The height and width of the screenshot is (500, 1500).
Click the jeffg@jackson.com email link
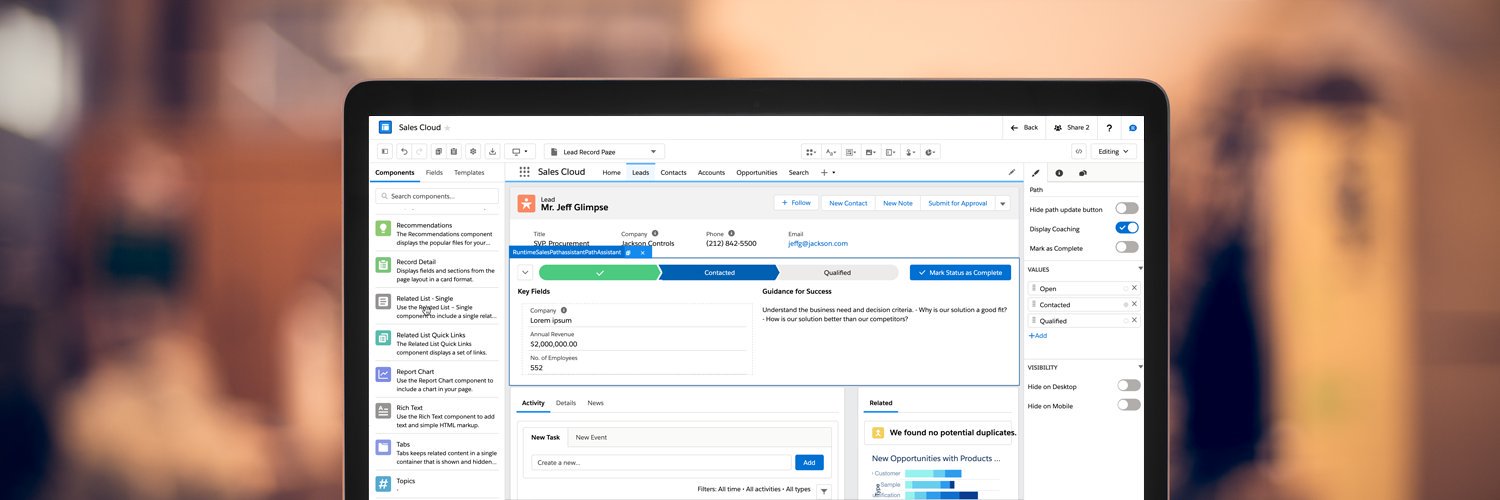(817, 243)
